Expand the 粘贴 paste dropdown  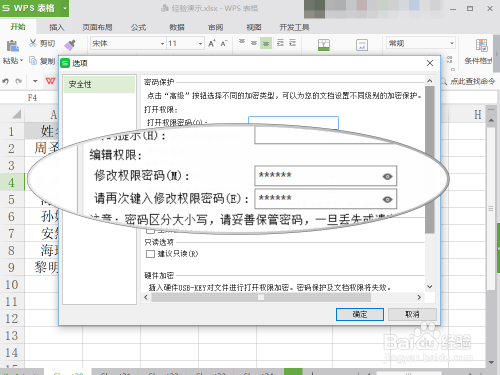point(21,61)
